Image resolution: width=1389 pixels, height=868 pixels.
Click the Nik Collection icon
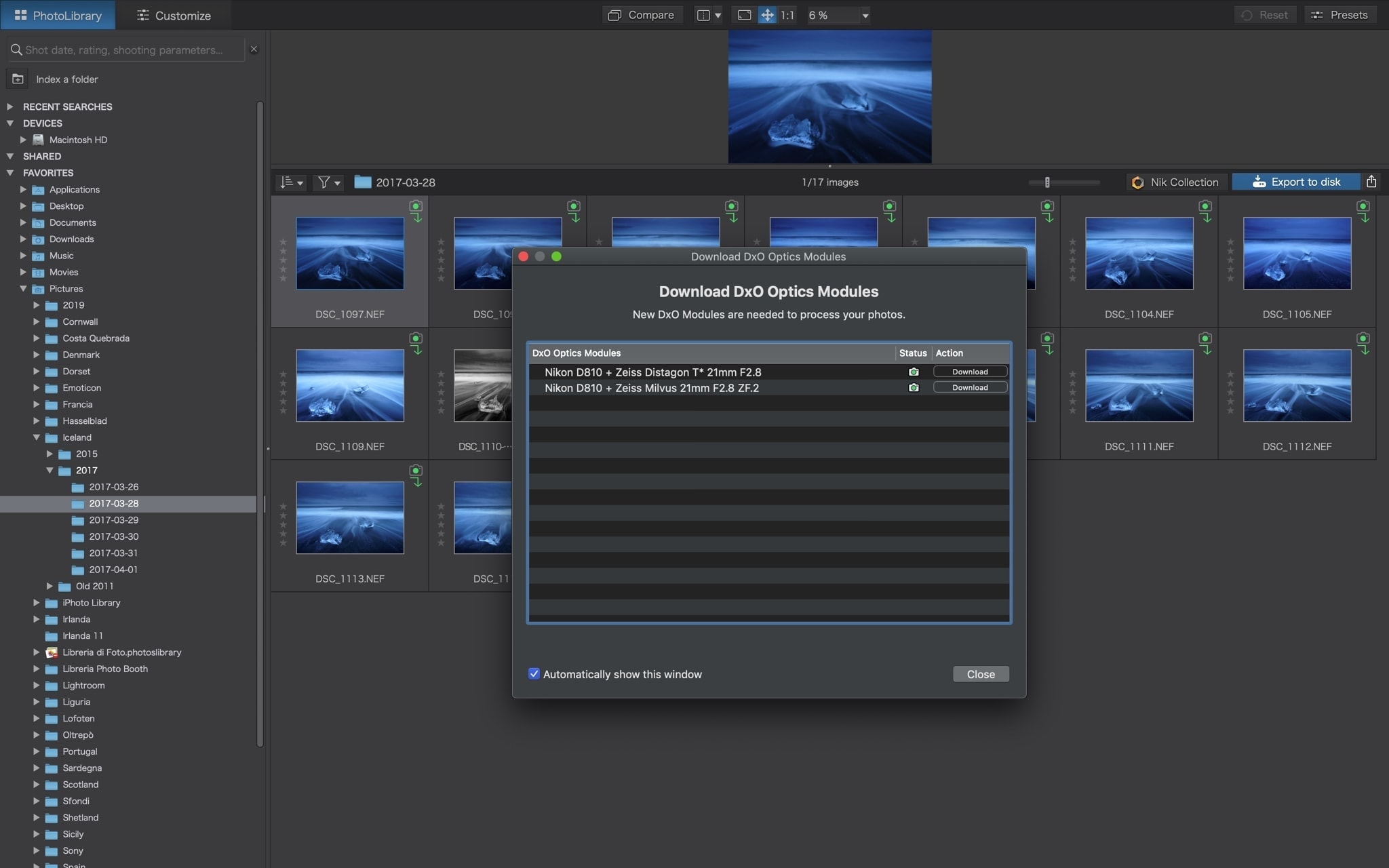(1138, 182)
